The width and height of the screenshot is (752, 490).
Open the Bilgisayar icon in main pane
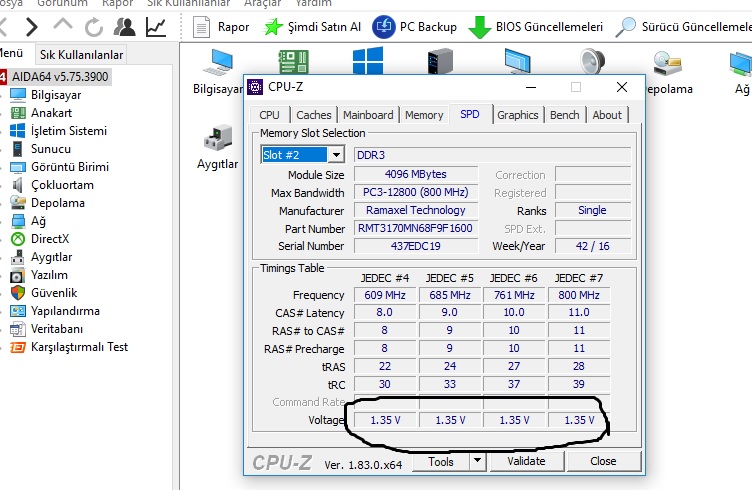(218, 72)
